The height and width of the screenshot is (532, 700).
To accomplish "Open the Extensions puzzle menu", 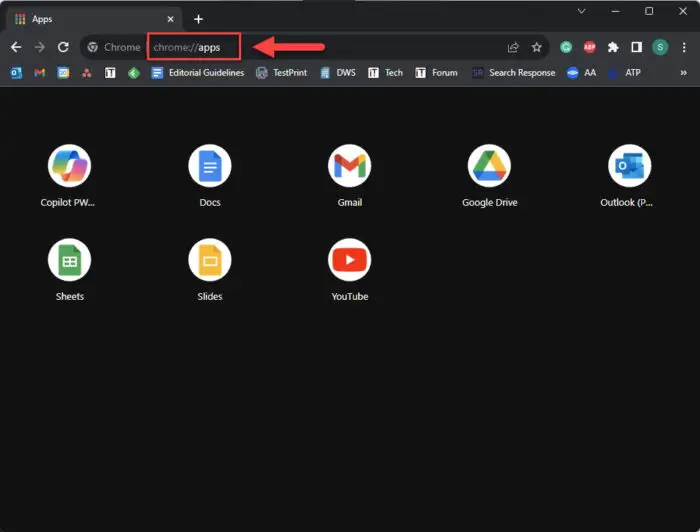I will (x=613, y=47).
